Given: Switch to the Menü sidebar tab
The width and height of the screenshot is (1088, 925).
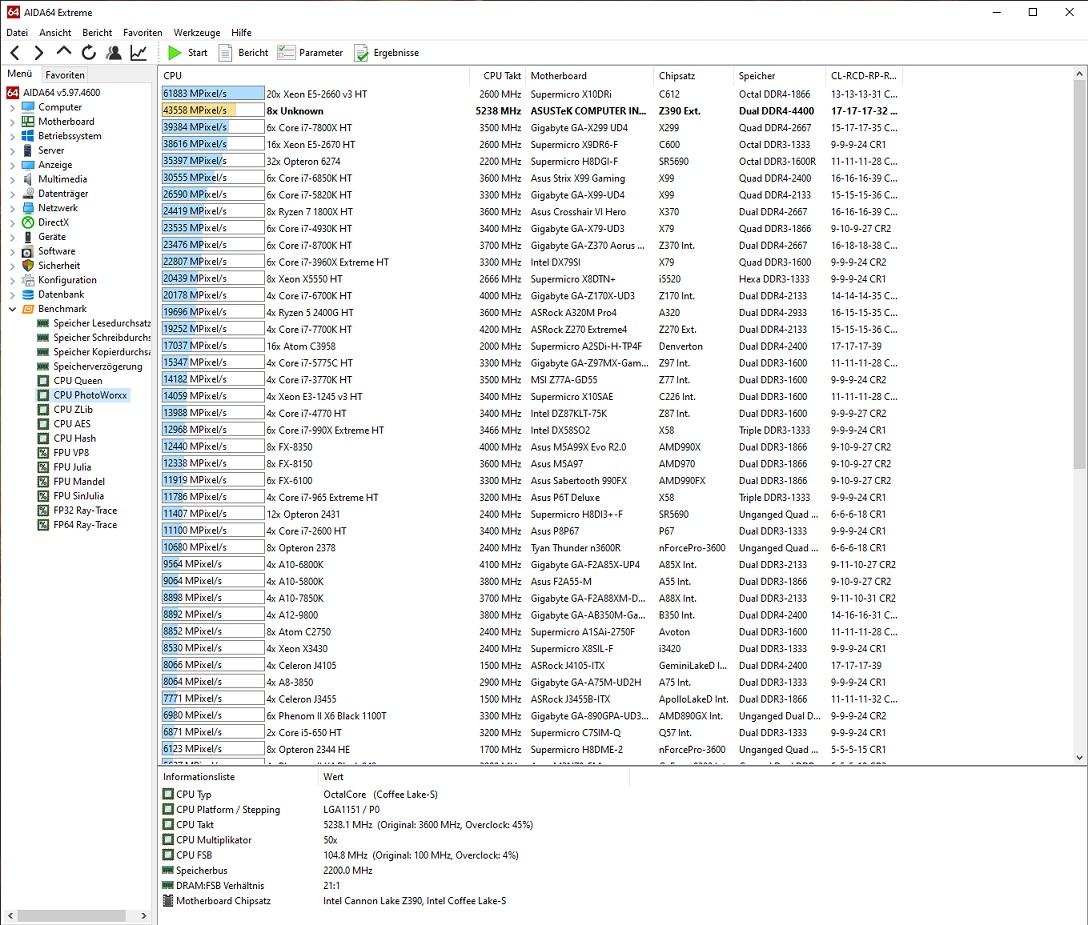Looking at the screenshot, I should (19, 74).
